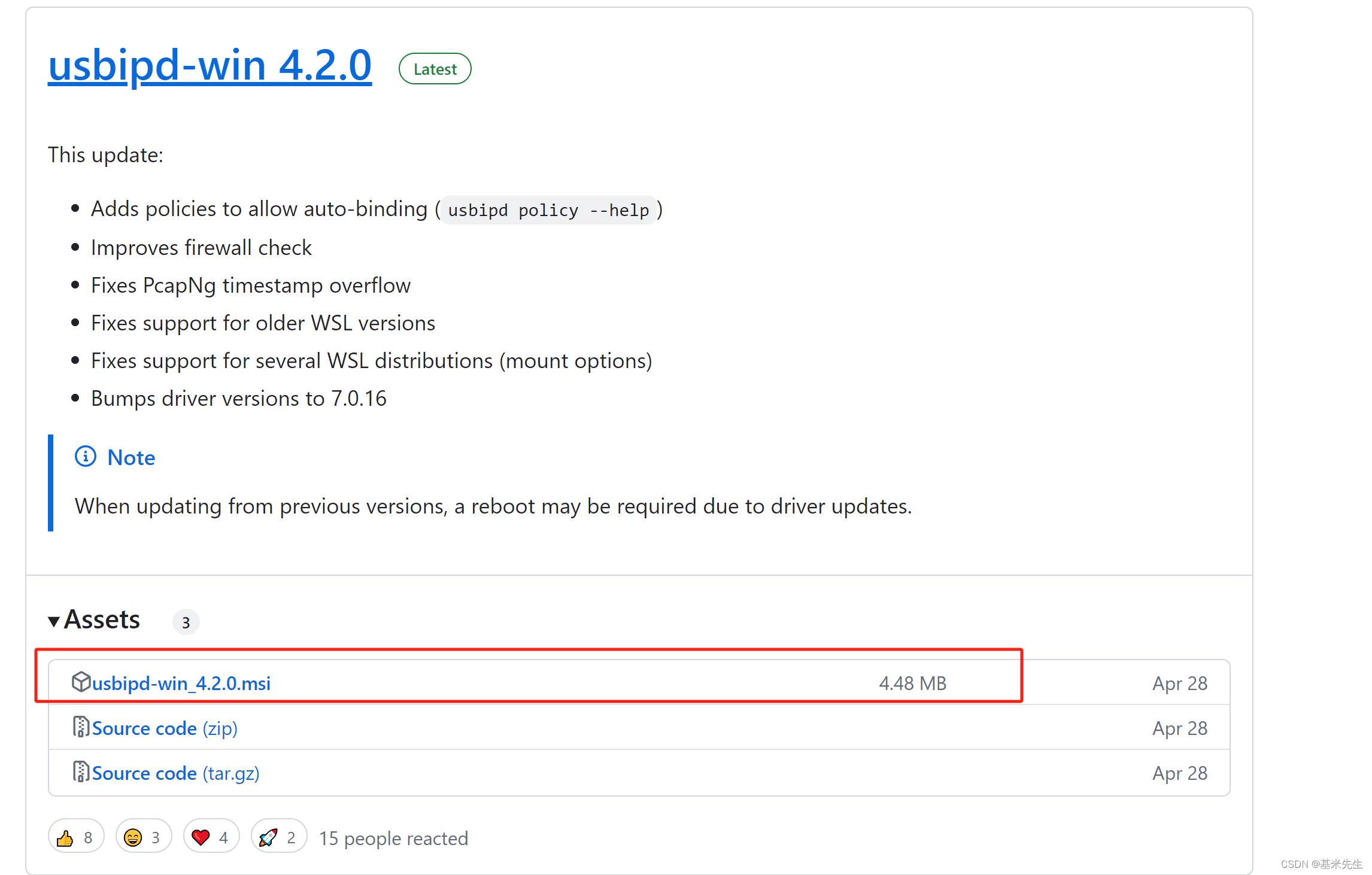Click 'Fixes PcapNg timestamp overflow' bullet text
1372x875 pixels.
click(x=251, y=285)
